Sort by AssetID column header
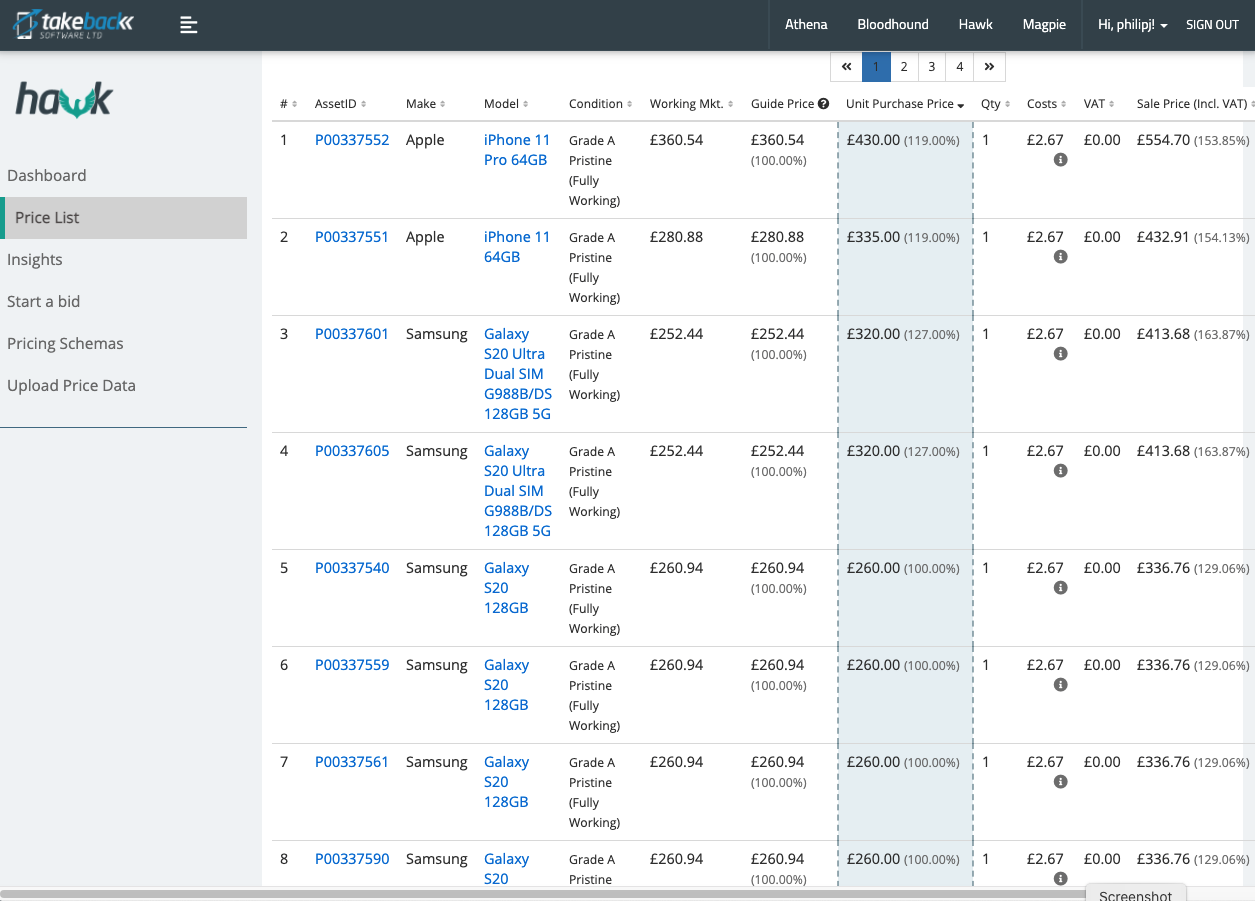Image resolution: width=1255 pixels, height=901 pixels. (x=341, y=104)
